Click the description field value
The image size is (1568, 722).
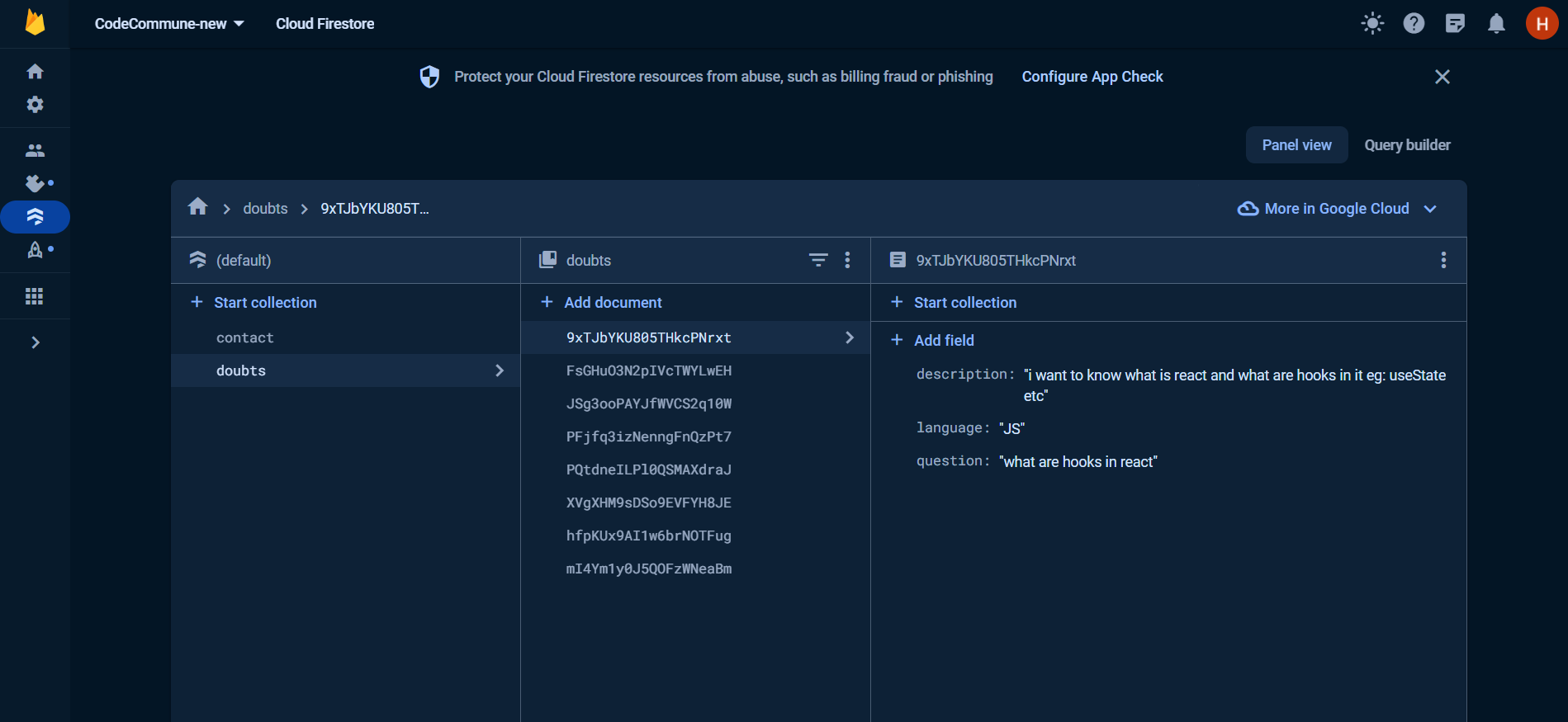pyautogui.click(x=1235, y=385)
